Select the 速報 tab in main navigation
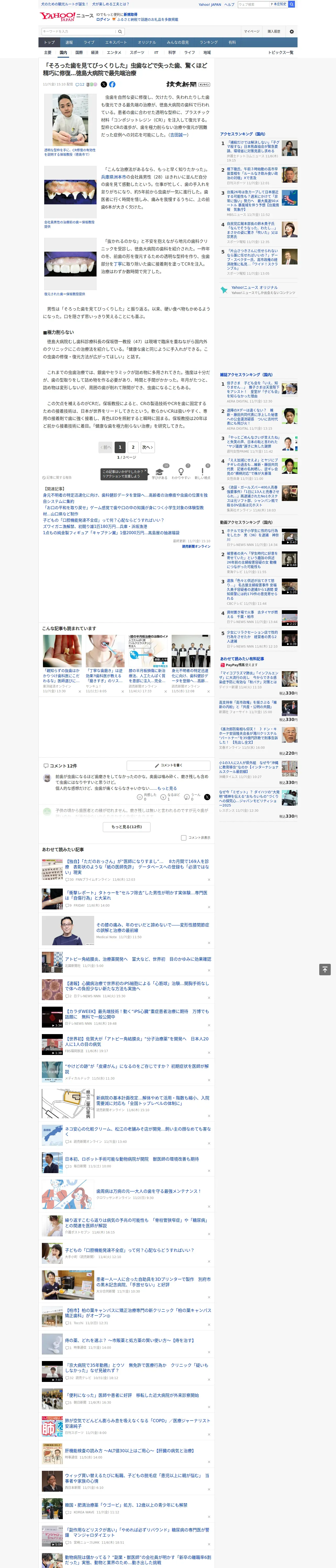 pos(69,43)
